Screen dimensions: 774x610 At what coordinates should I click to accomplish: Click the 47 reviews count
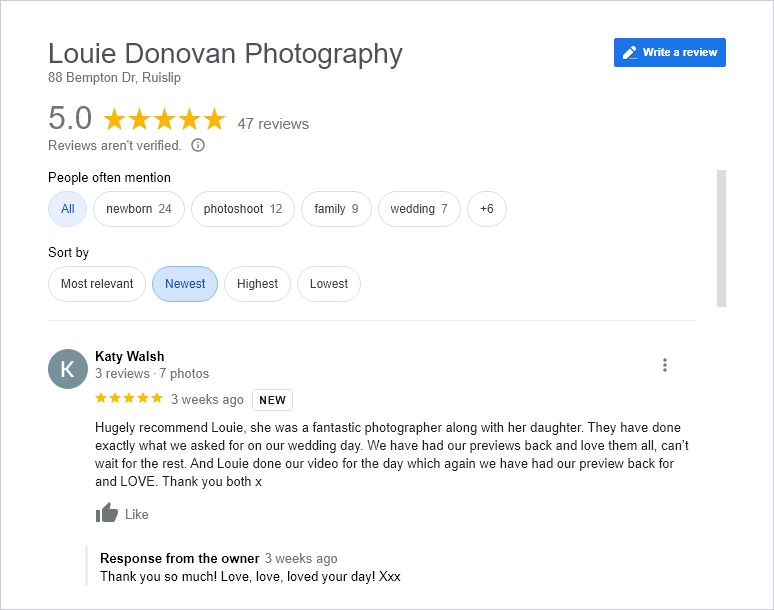[x=273, y=124]
